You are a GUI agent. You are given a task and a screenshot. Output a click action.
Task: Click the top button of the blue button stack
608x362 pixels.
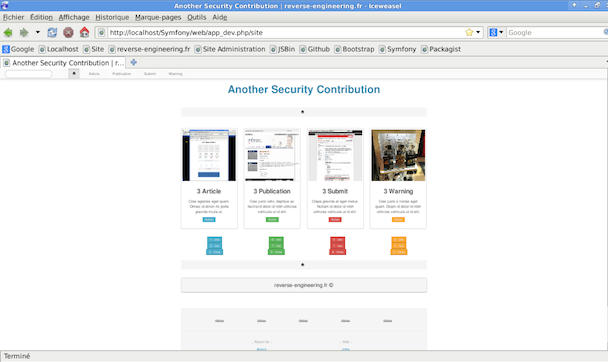[214, 240]
